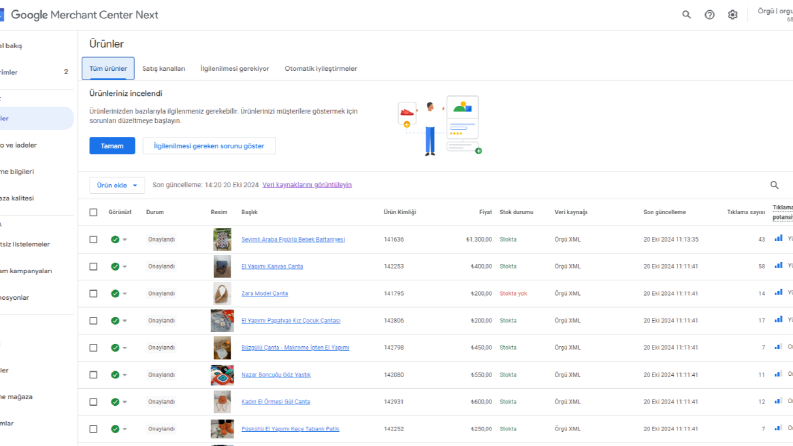Click click-potential bar icon for product 142931
The image size is (793, 446).
(x=778, y=401)
